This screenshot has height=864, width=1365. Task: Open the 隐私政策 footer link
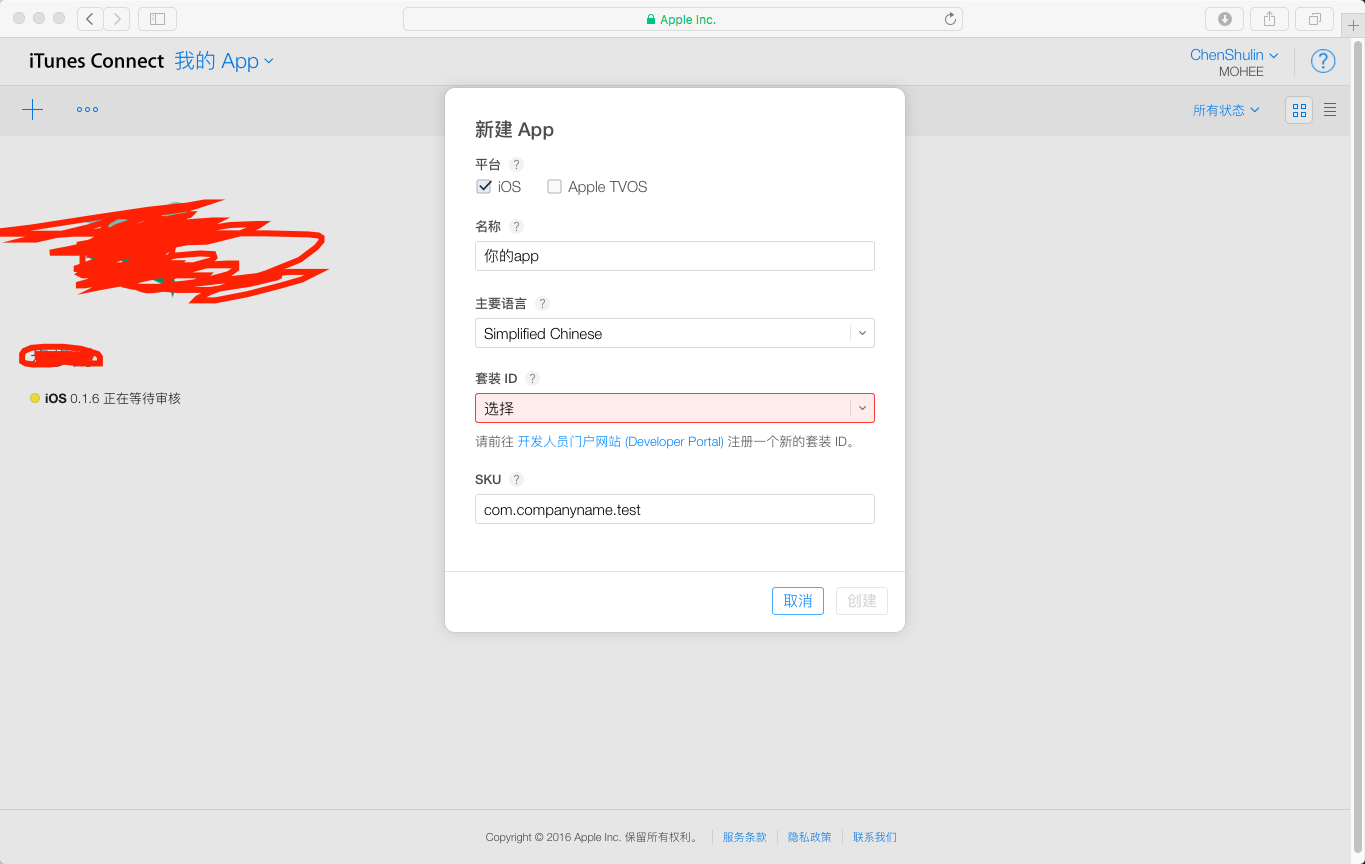(x=810, y=837)
